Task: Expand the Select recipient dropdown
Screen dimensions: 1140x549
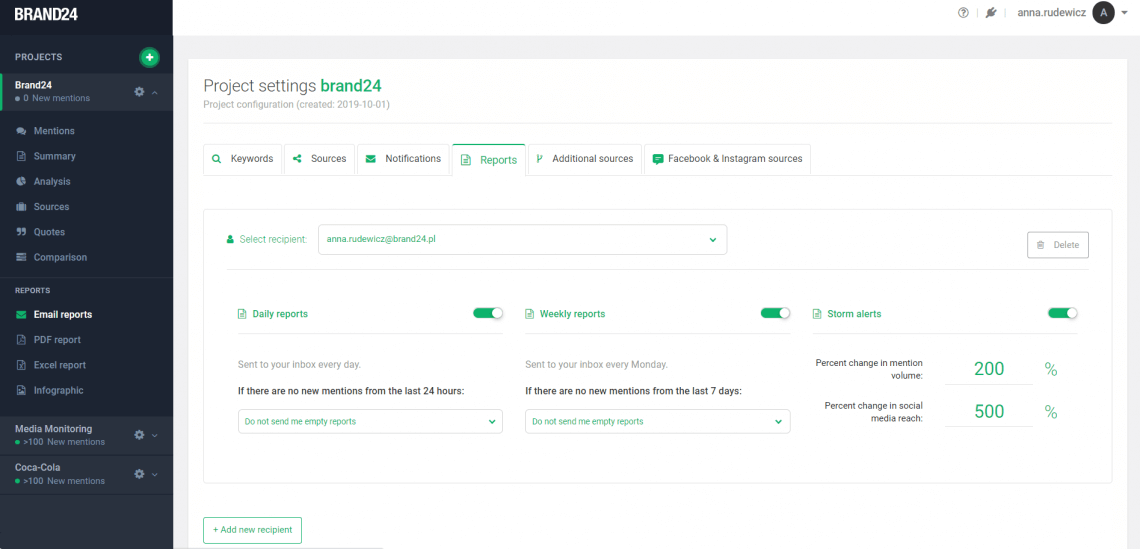Action: (x=522, y=240)
